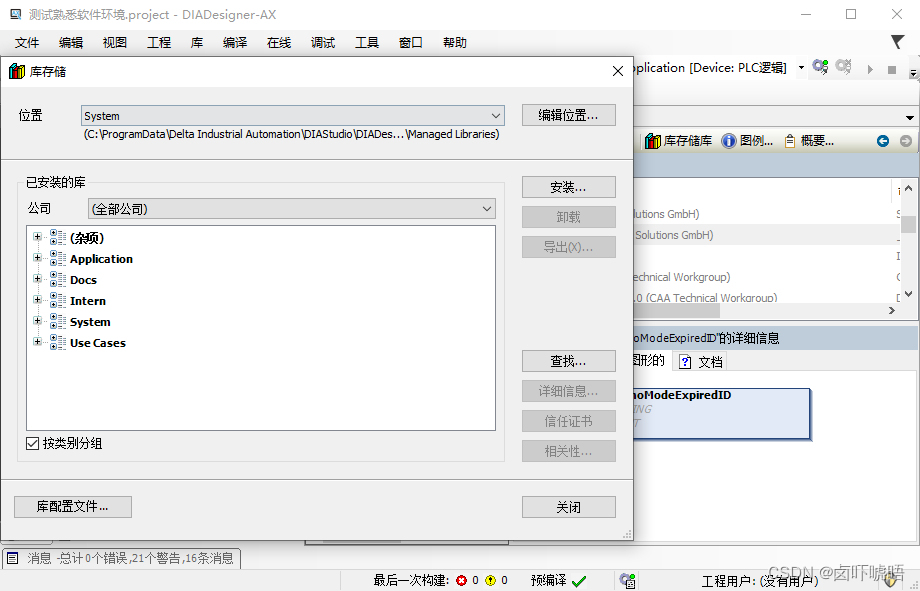Click the start play icon in toolbar
The height and width of the screenshot is (591, 920).
pyautogui.click(x=870, y=69)
